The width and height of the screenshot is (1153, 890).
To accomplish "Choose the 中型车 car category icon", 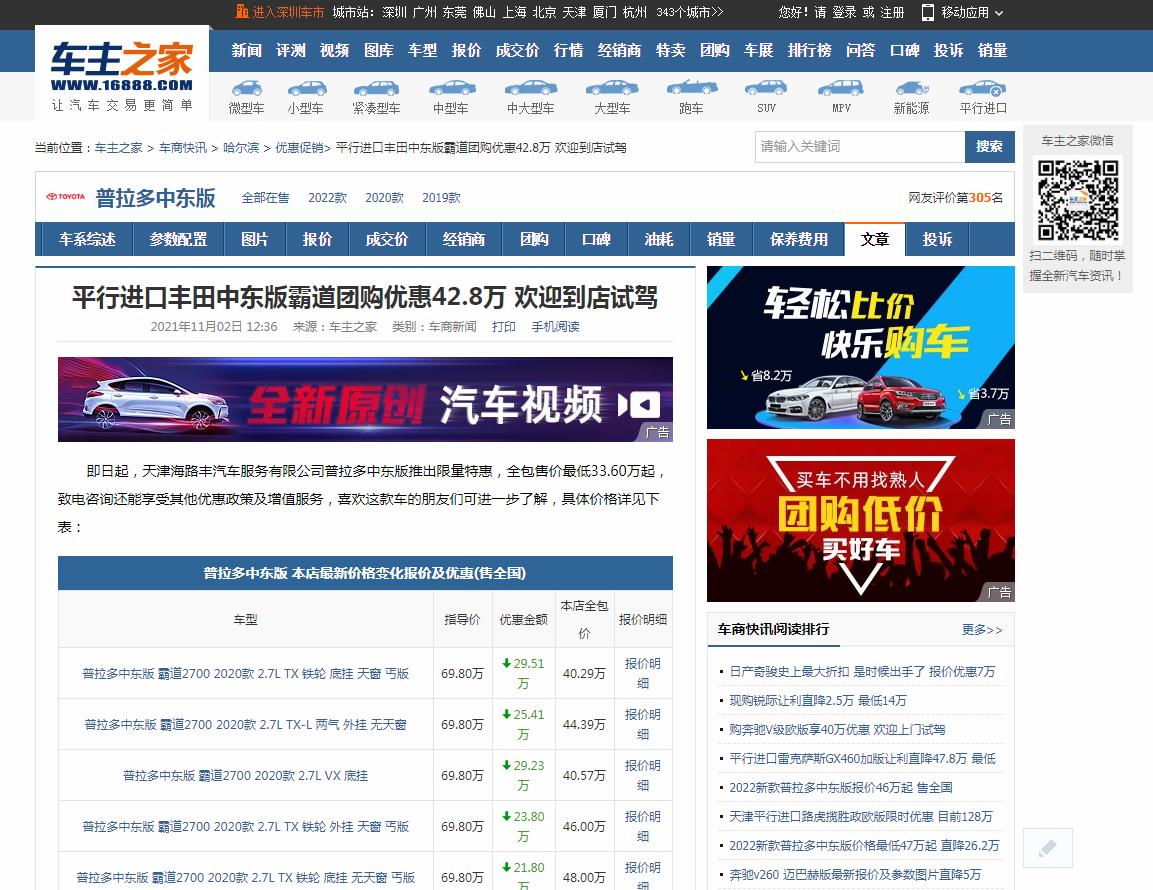I will click(x=451, y=90).
